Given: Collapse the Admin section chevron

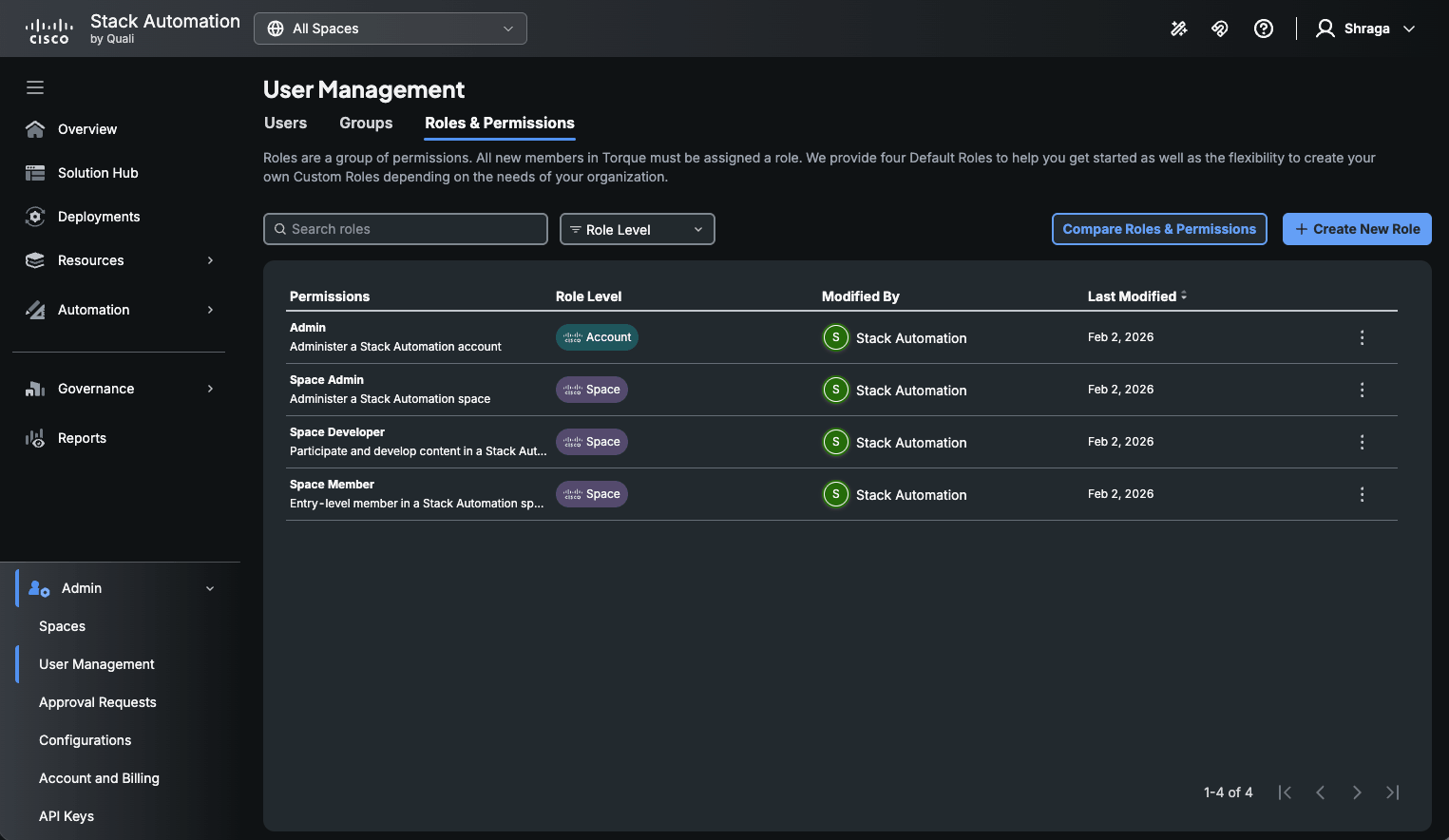Looking at the screenshot, I should click(210, 588).
